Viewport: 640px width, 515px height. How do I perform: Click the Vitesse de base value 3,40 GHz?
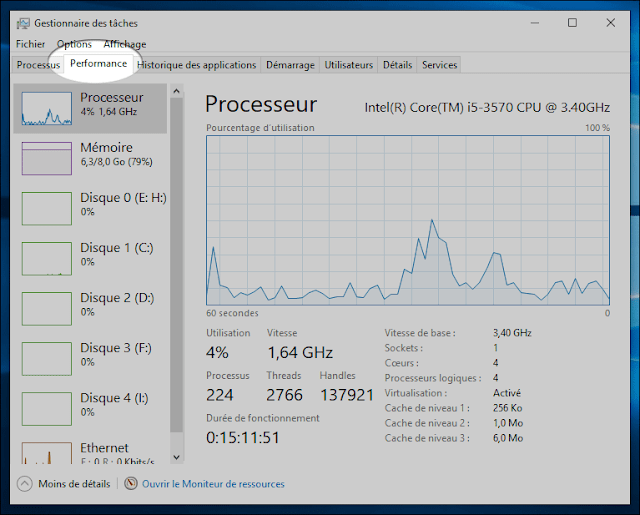pyautogui.click(x=512, y=333)
